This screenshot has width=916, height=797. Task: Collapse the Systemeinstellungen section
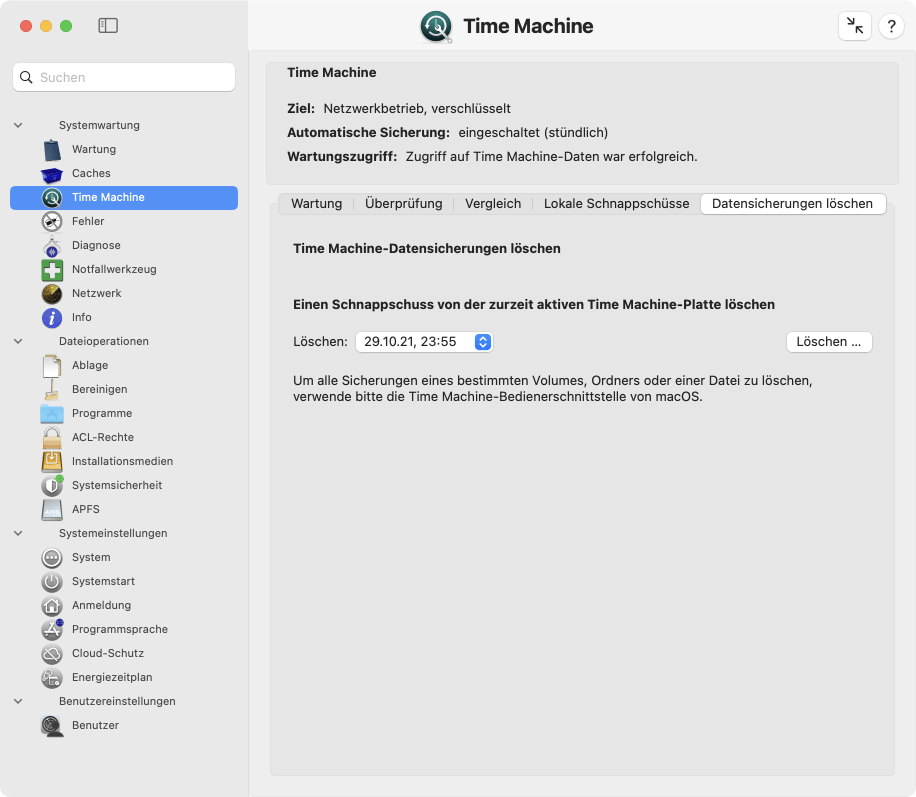(x=18, y=533)
